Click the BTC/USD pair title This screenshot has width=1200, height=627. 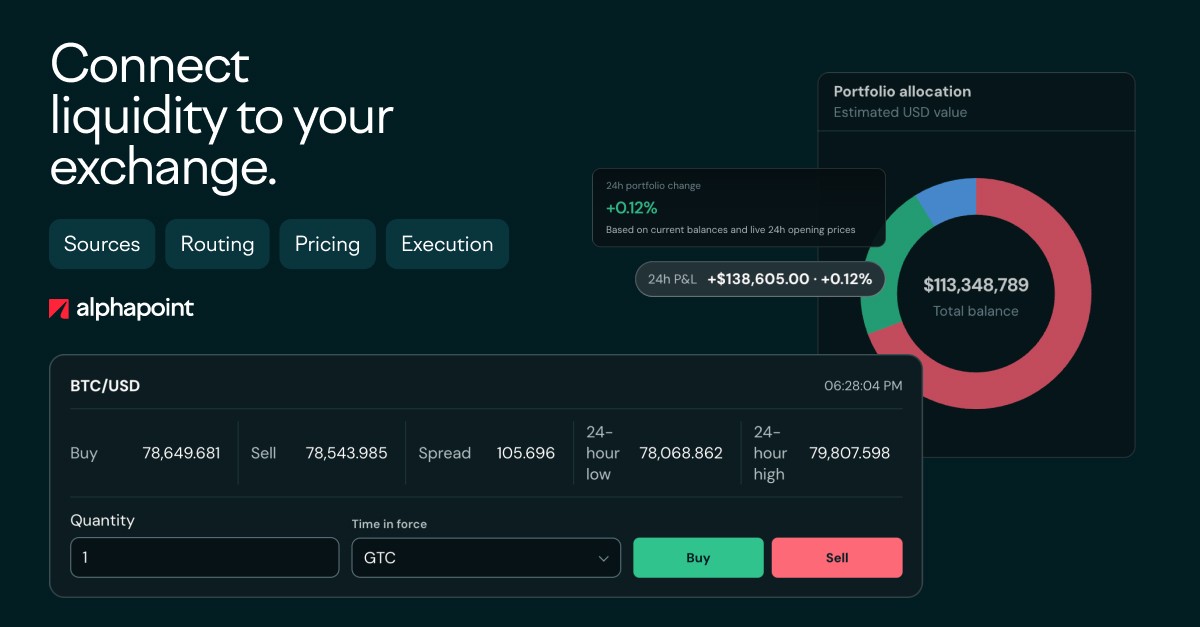tap(105, 385)
